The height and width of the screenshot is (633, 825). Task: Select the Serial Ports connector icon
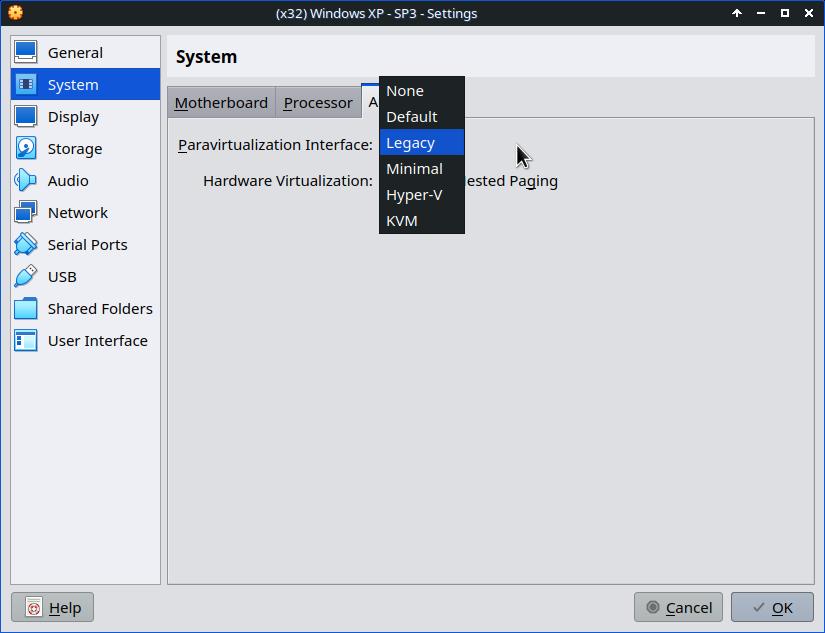pyautogui.click(x=26, y=245)
